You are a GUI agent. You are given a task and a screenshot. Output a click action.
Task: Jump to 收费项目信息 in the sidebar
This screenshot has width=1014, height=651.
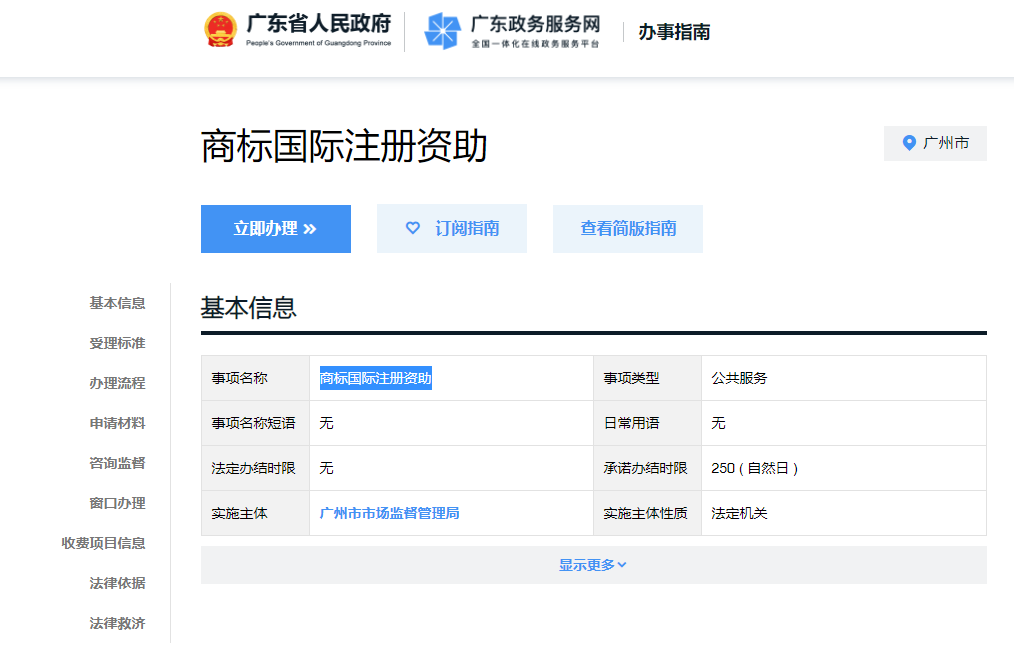(x=103, y=544)
